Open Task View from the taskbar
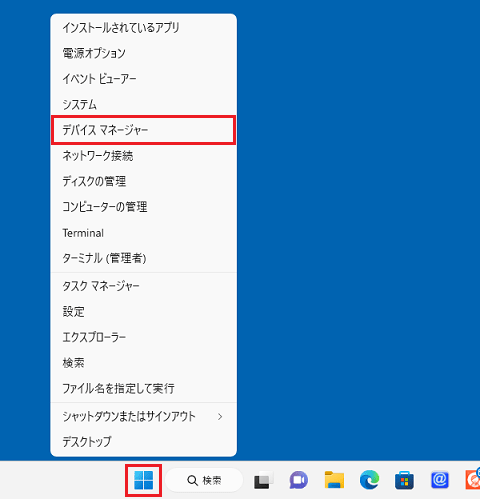This screenshot has height=499, width=480. click(x=263, y=480)
